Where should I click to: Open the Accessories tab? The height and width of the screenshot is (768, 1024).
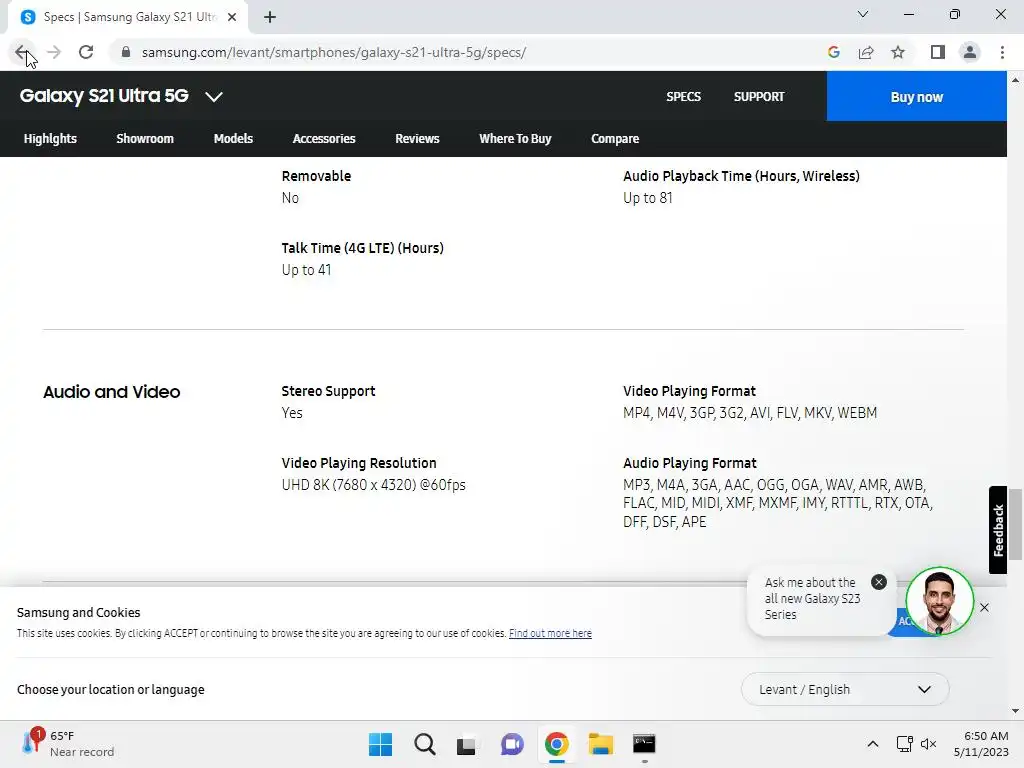(324, 138)
